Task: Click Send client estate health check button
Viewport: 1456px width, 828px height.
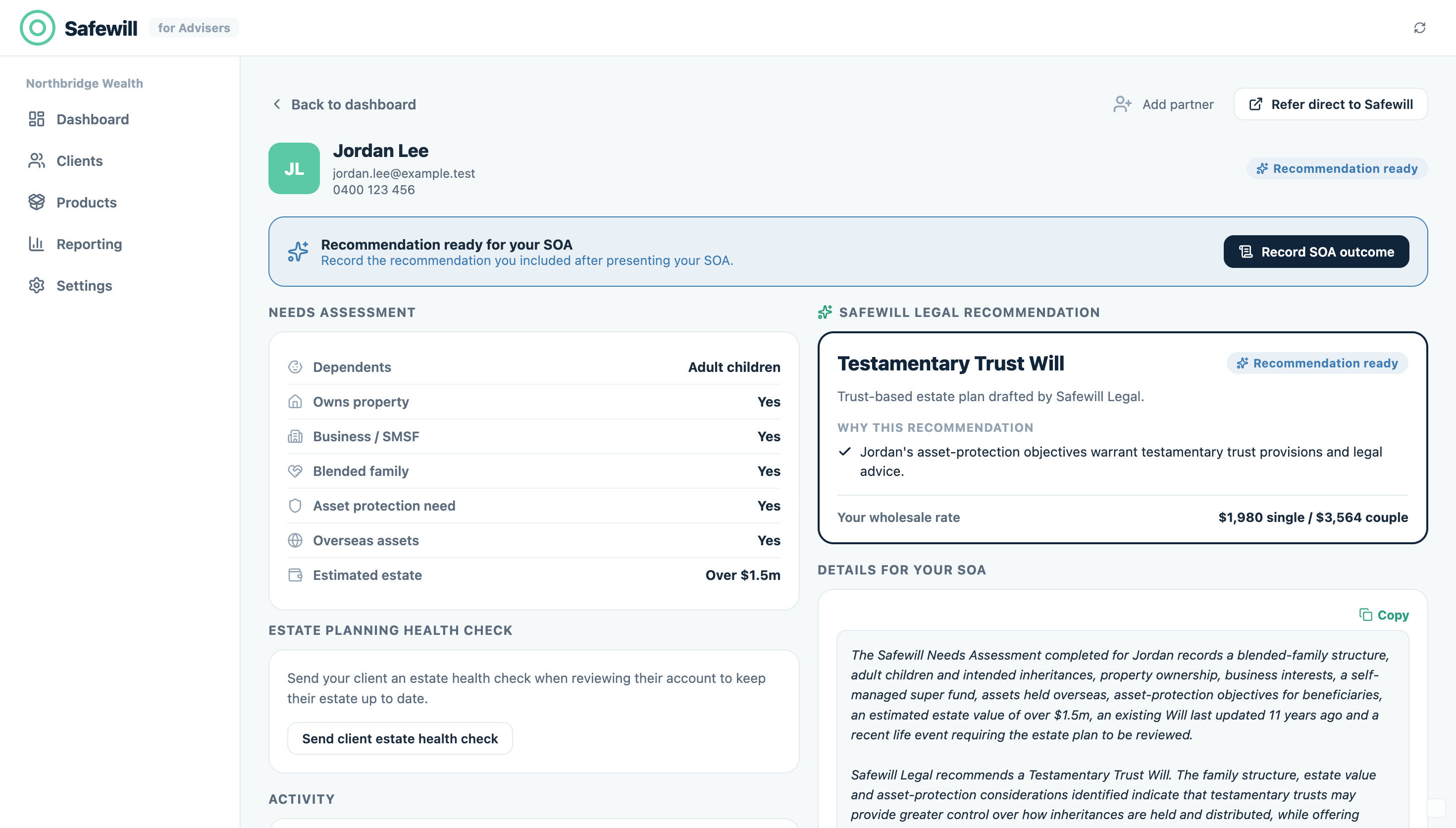Action: pyautogui.click(x=400, y=738)
